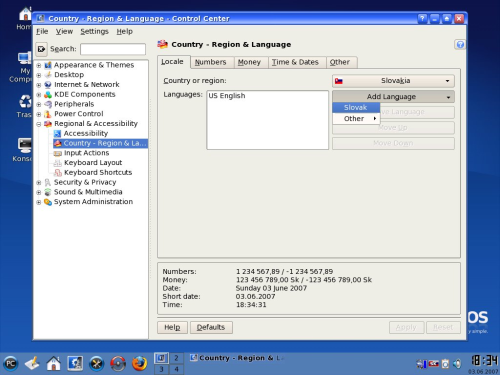Select Keyboard Shortcuts in the tree

(98, 172)
